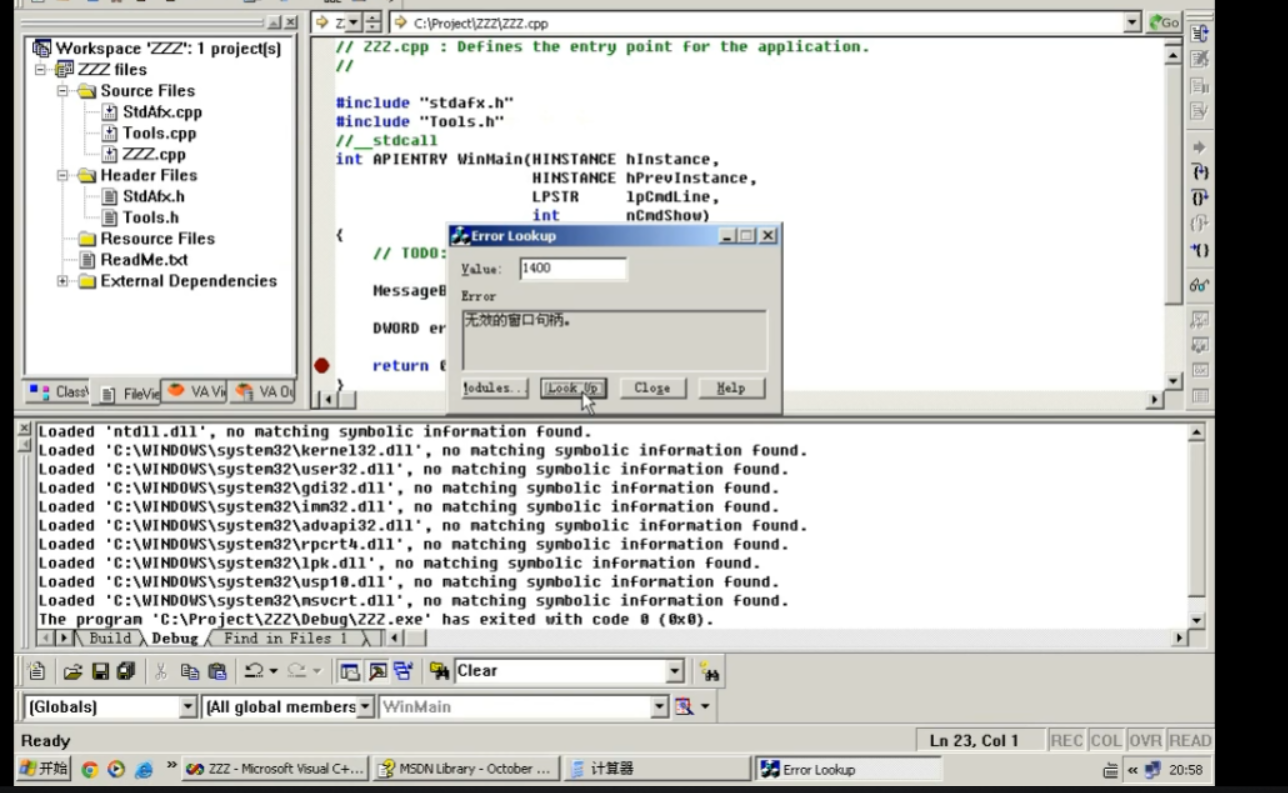The image size is (1288, 793).
Task: Click Close in Error Lookup dialog
Action: (652, 388)
